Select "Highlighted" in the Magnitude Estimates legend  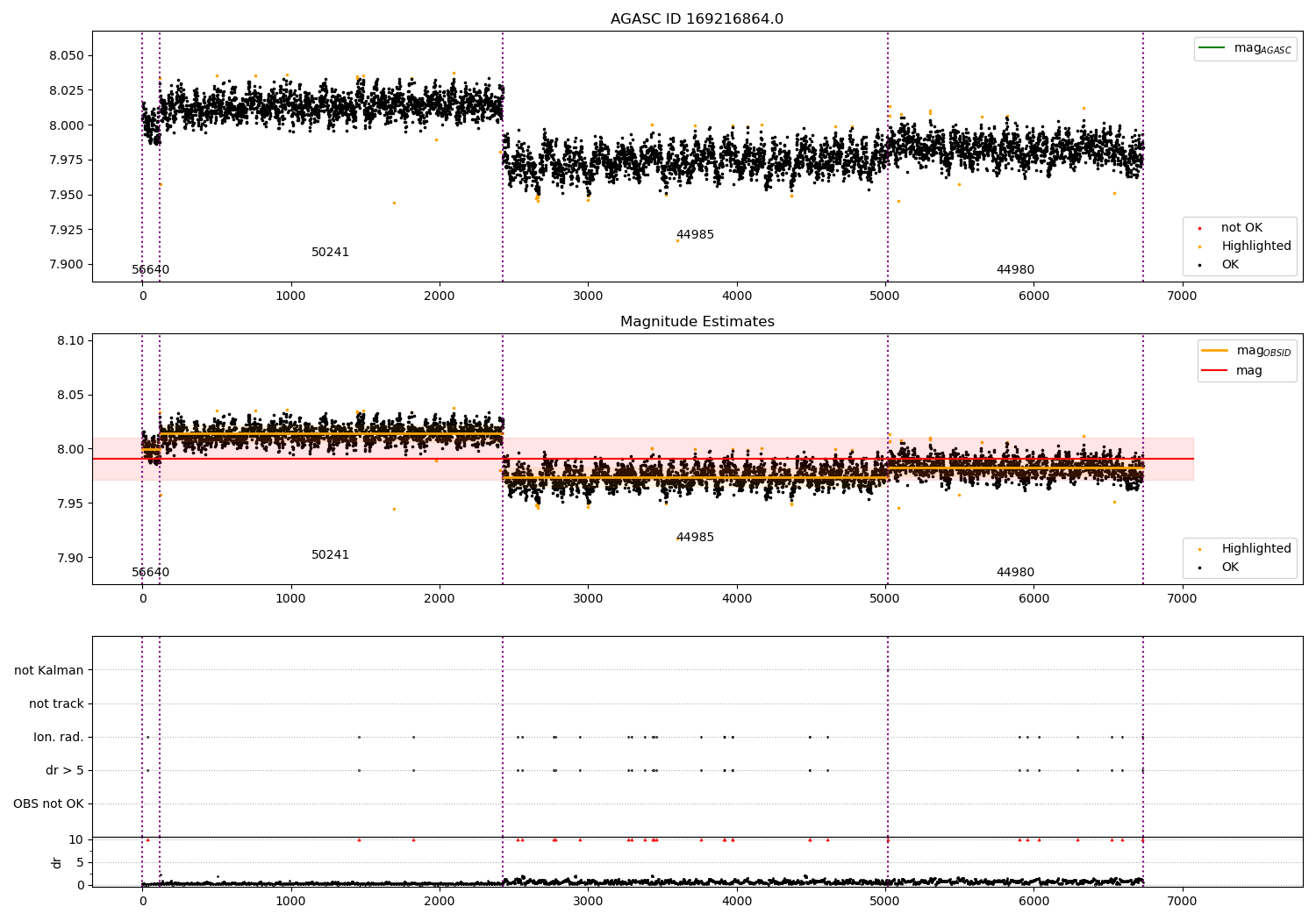[1256, 549]
